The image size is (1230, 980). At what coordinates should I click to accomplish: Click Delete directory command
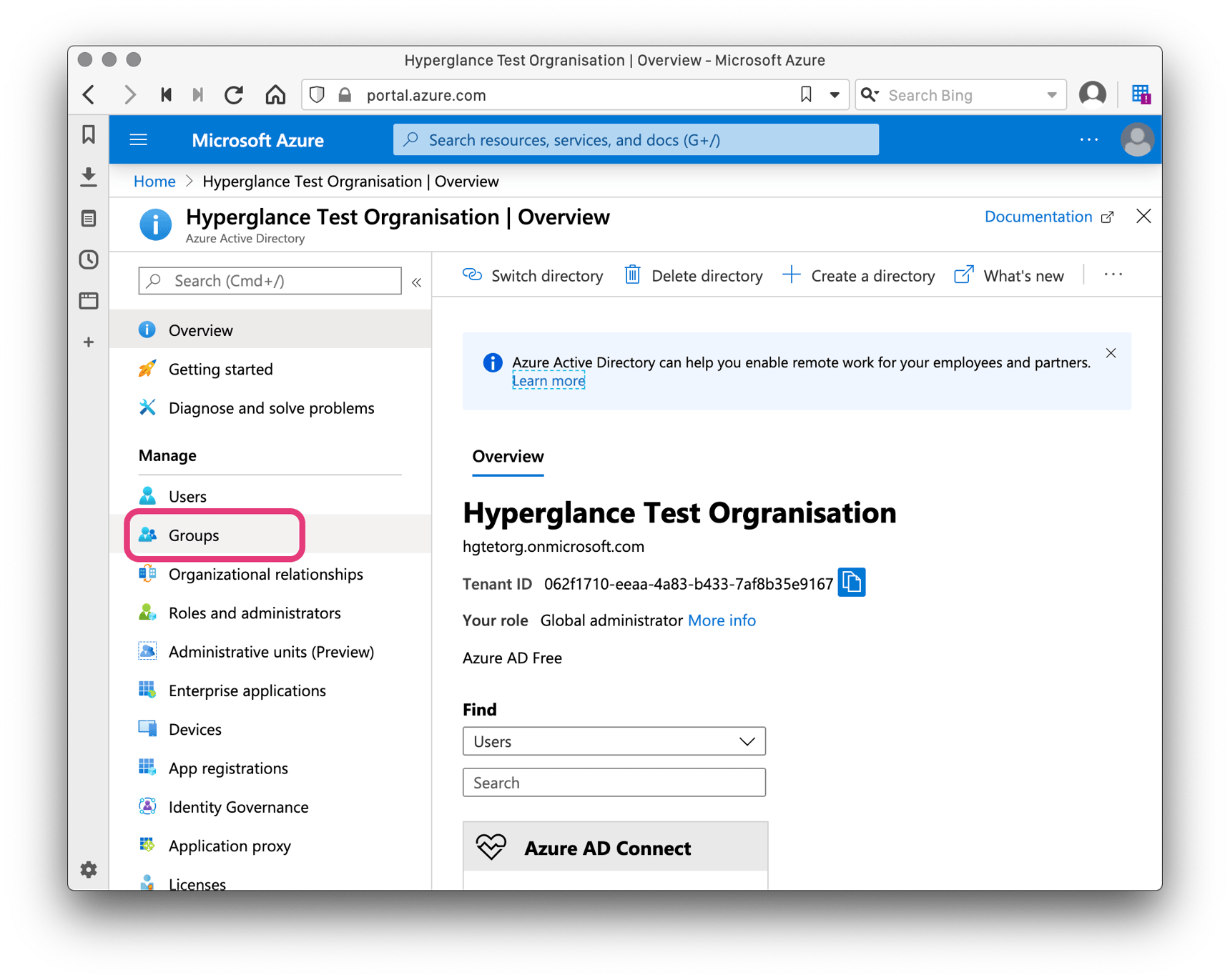(x=694, y=276)
